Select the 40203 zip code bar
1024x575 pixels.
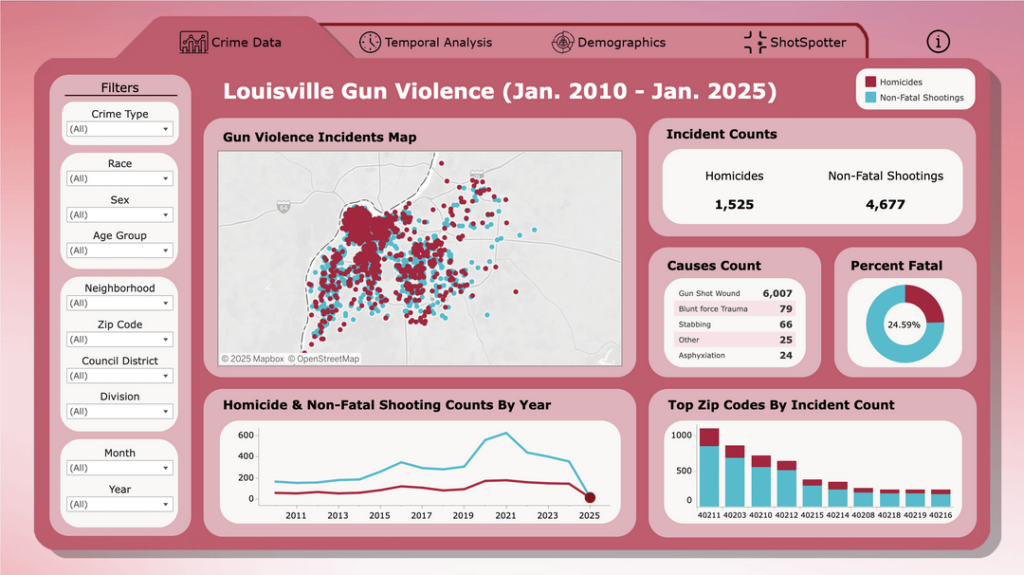[735, 476]
